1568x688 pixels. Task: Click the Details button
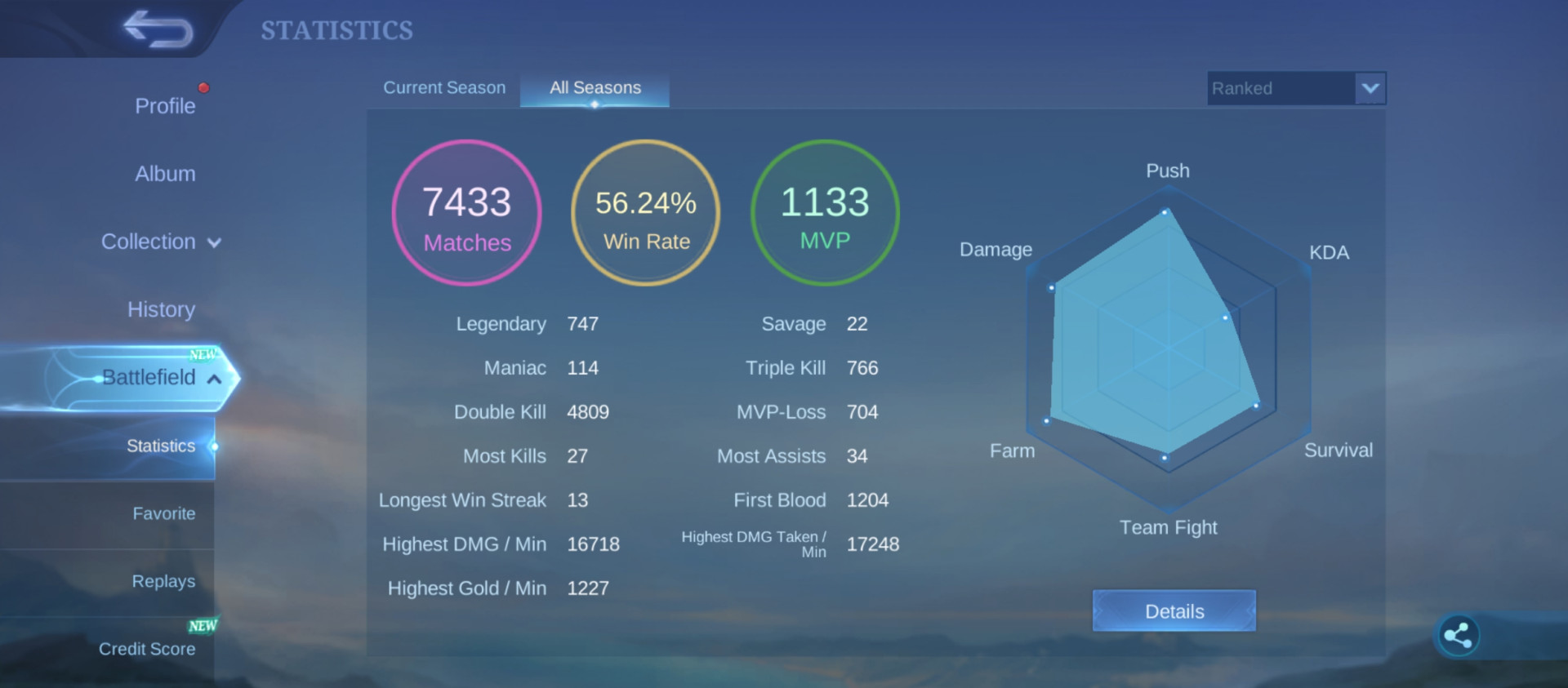click(x=1174, y=611)
